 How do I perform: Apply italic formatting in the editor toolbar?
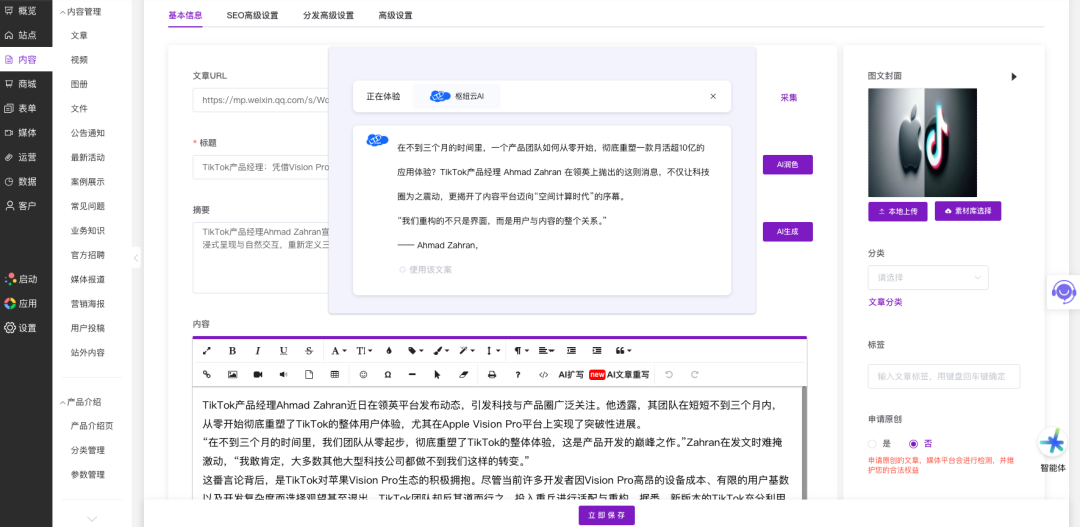pyautogui.click(x=258, y=351)
